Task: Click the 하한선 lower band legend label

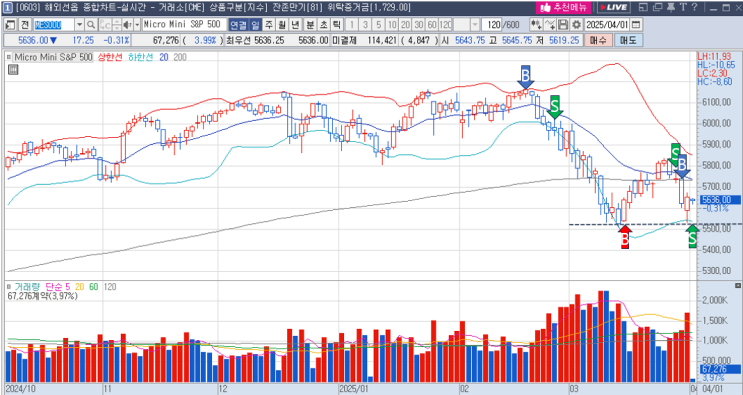Action: pyautogui.click(x=141, y=57)
